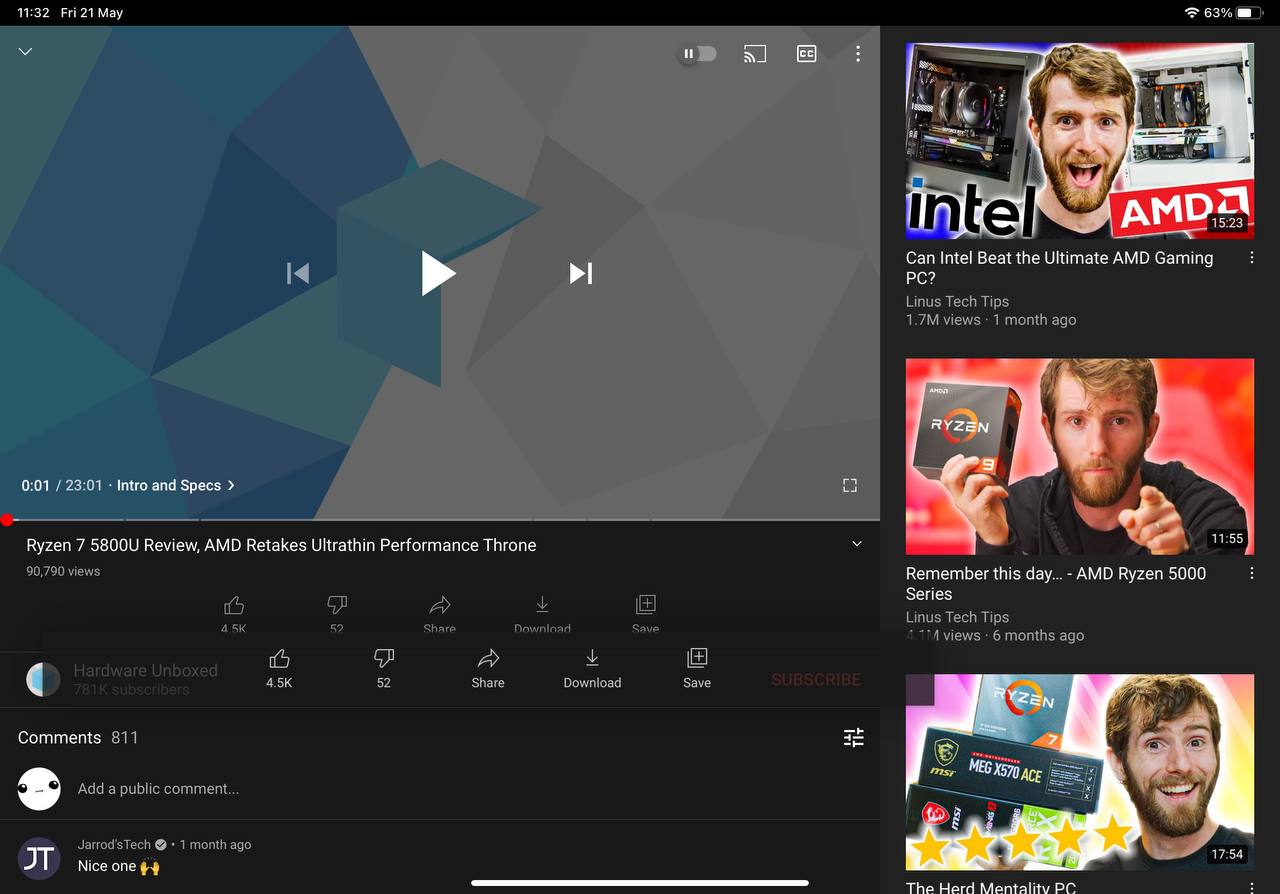The height and width of the screenshot is (894, 1280).
Task: Click the red playhead on the progress bar
Action: [x=7, y=520]
